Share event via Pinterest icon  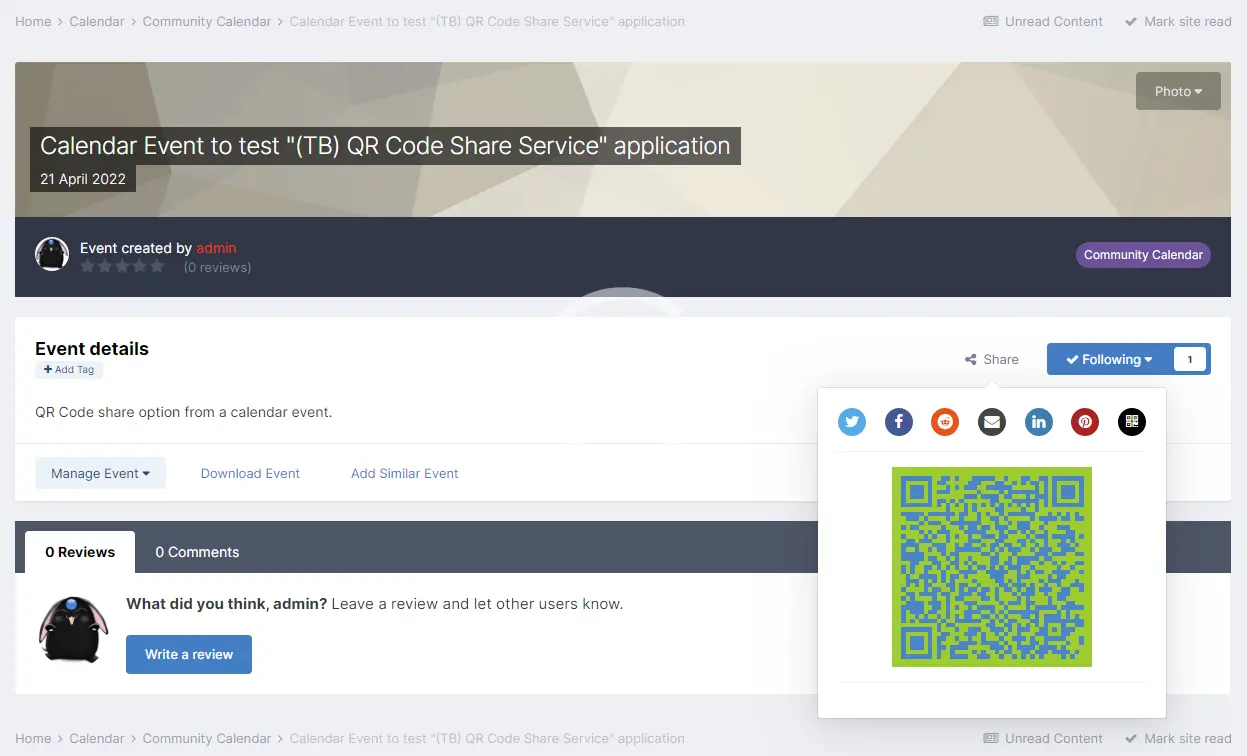coord(1085,422)
